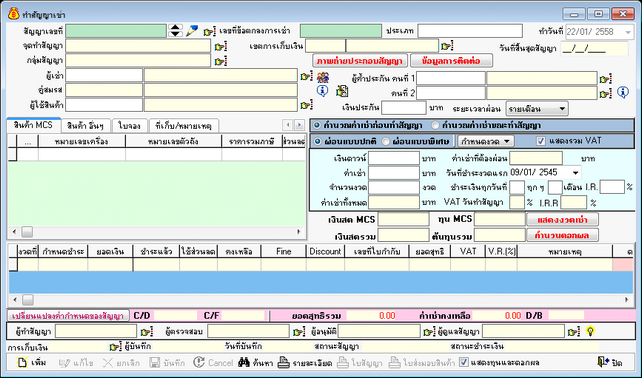Screen dimensions: 642x378
Task: Click the ข้อมูลการติดต่อ button
Action: [x=451, y=61]
